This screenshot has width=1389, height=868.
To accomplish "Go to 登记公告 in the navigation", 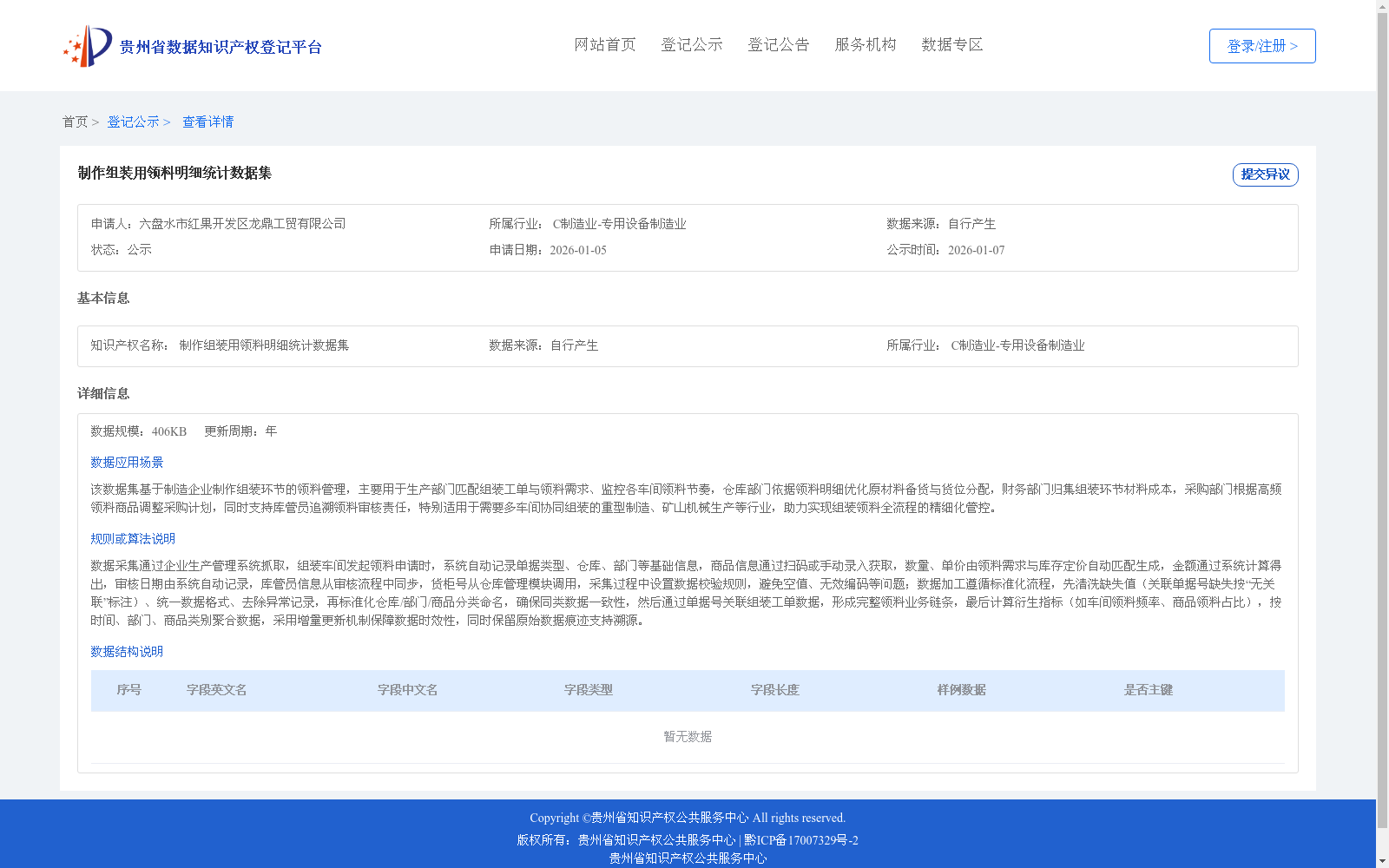I will 779,44.
